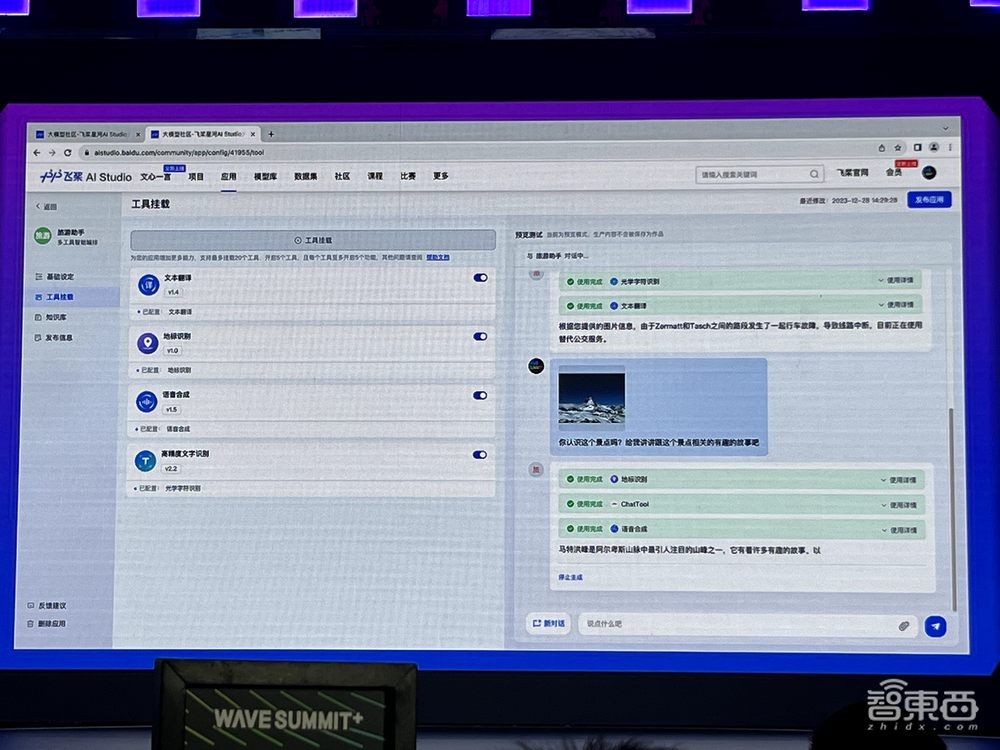
Task: Switch to the 模型库 navigation tab
Action: click(x=265, y=176)
